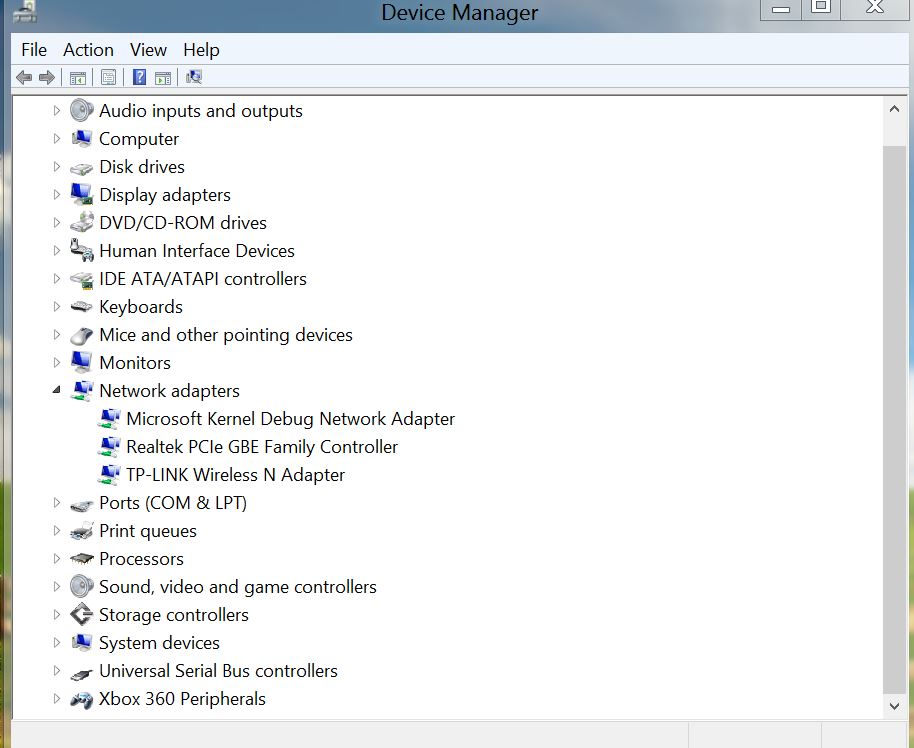Select the DVD/CD-ROM drives label
This screenshot has width=914, height=748.
pyautogui.click(x=183, y=223)
